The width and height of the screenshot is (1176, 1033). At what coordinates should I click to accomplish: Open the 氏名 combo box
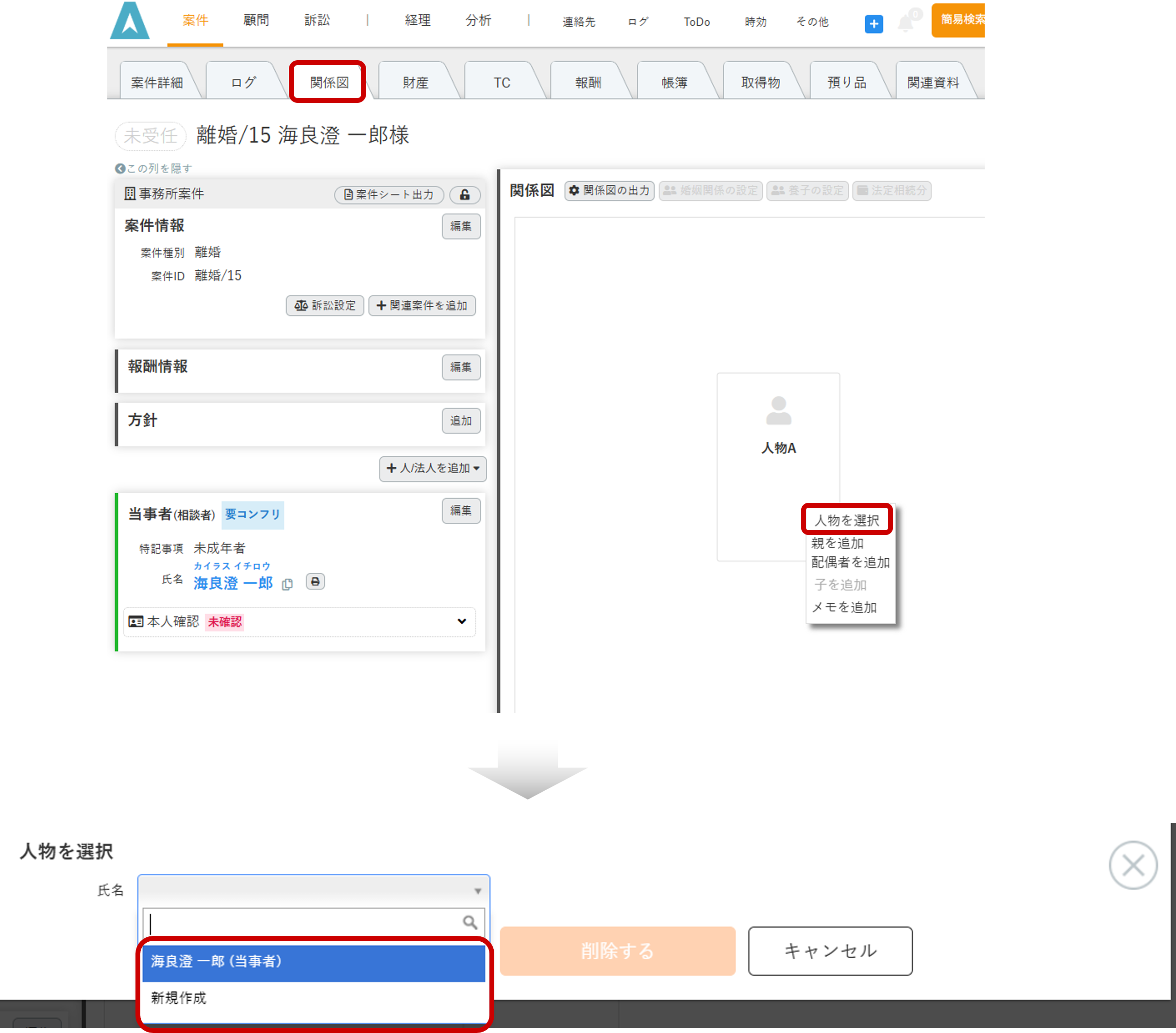pos(314,890)
